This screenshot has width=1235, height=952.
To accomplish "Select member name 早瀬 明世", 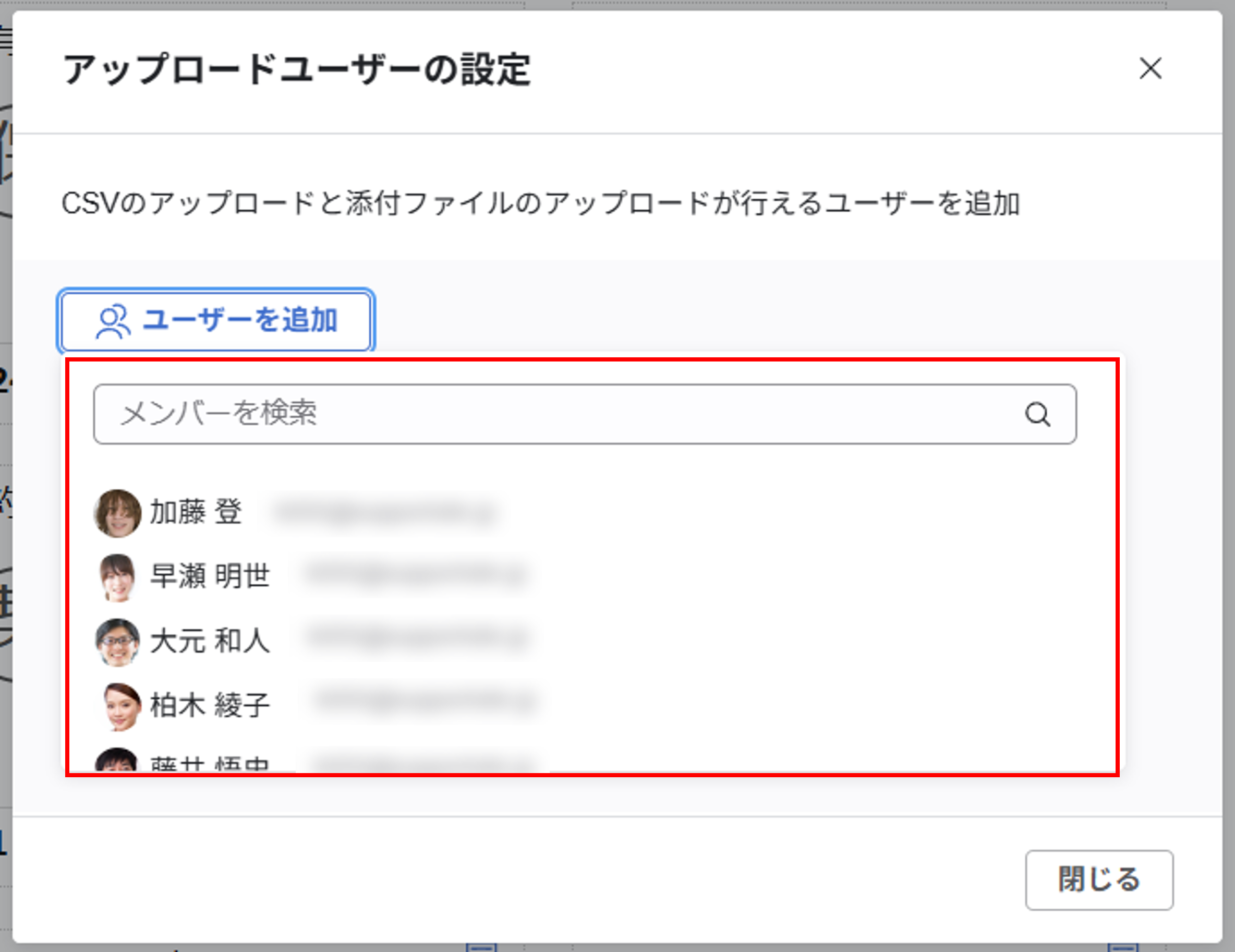I will (210, 576).
